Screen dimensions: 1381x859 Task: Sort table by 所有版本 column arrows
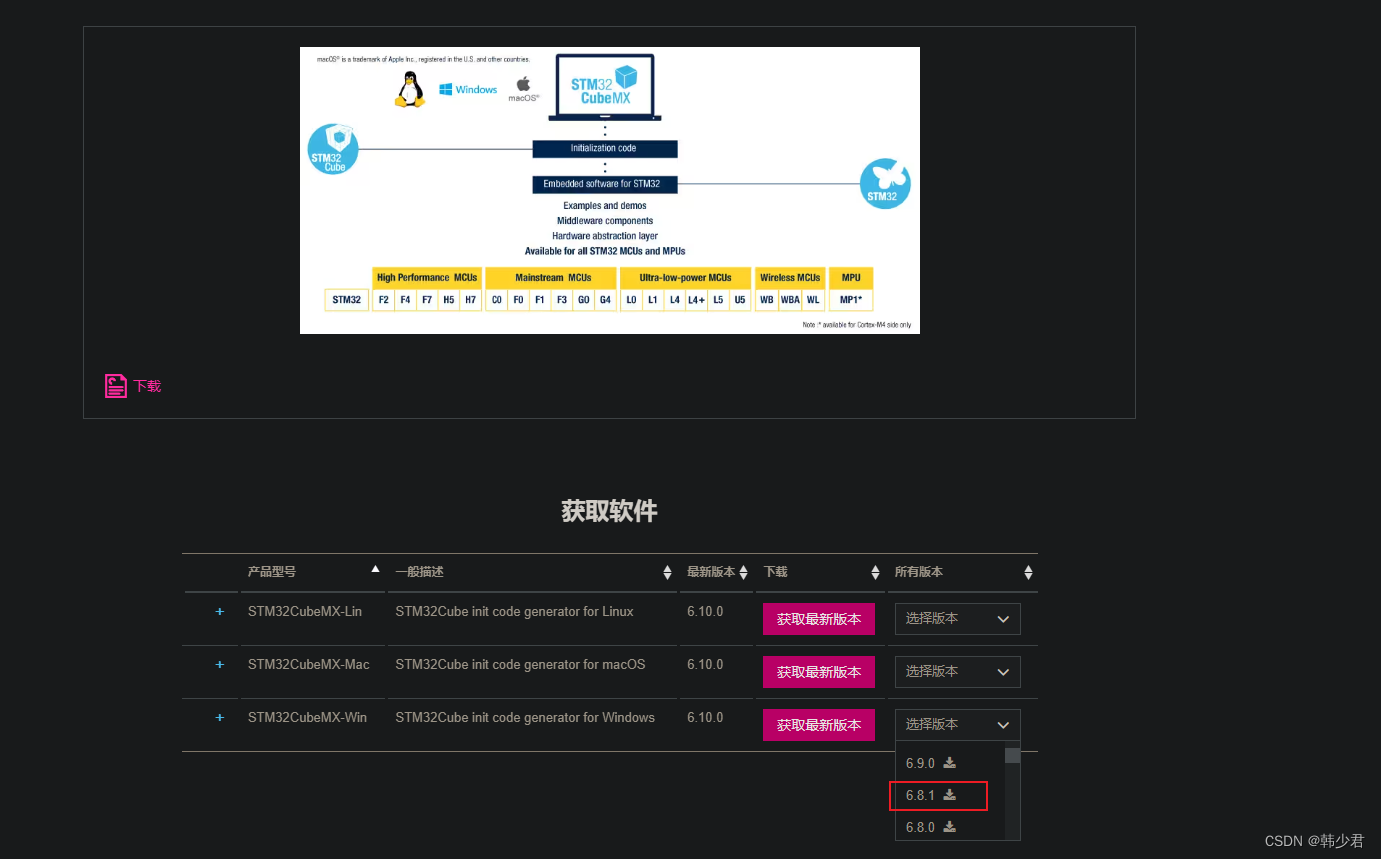tap(1028, 573)
